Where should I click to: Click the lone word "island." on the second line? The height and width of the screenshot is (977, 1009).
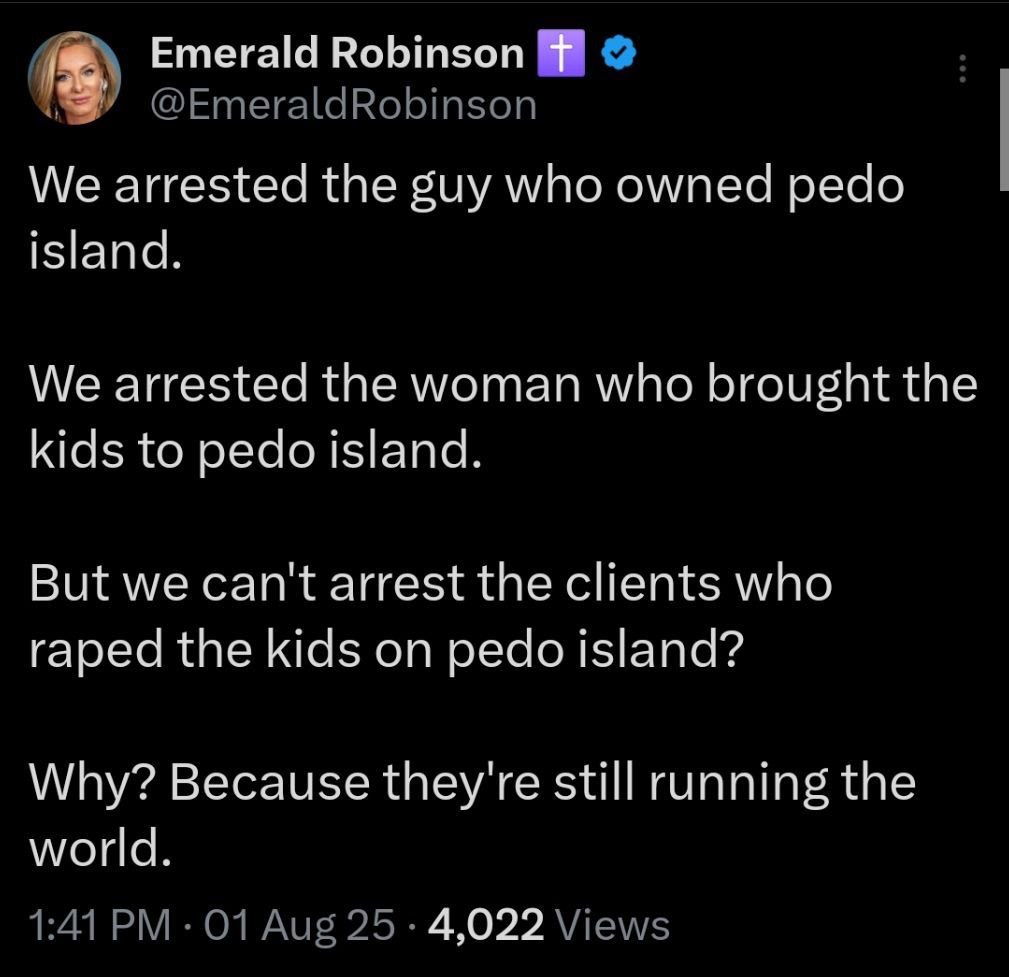(105, 253)
